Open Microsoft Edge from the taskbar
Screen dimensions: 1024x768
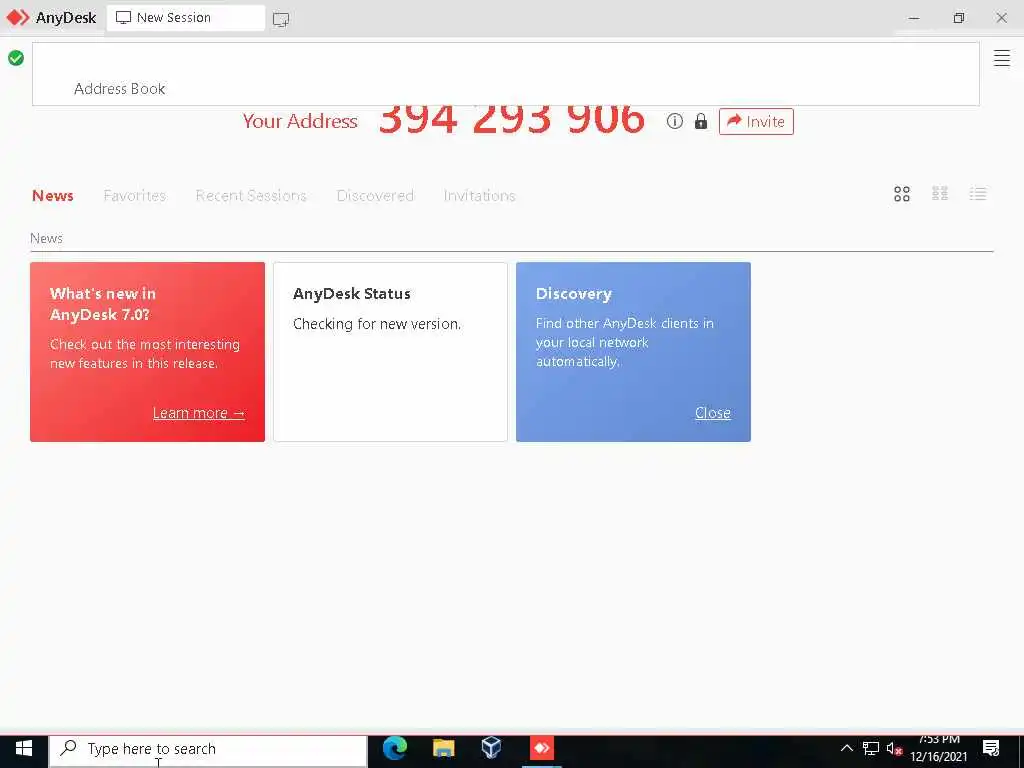[x=394, y=748]
